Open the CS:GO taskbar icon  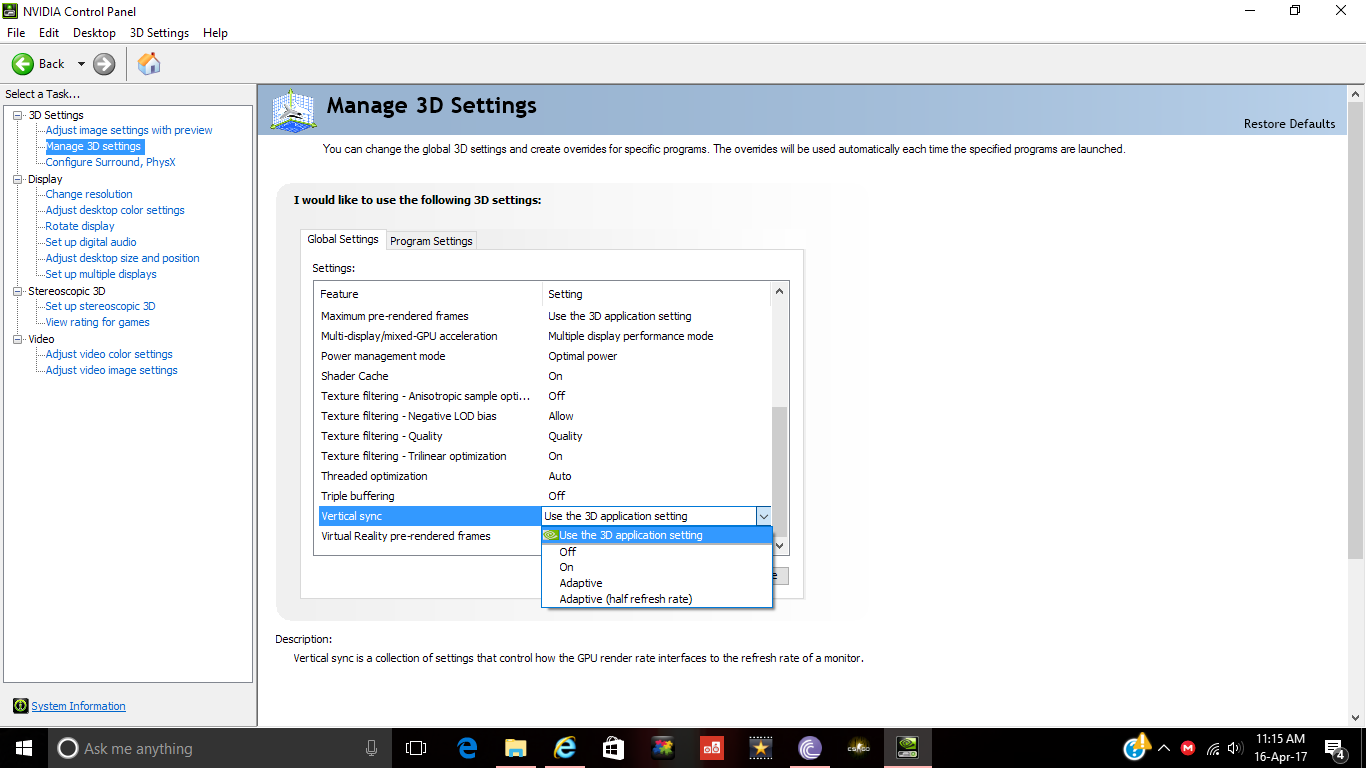pos(859,748)
